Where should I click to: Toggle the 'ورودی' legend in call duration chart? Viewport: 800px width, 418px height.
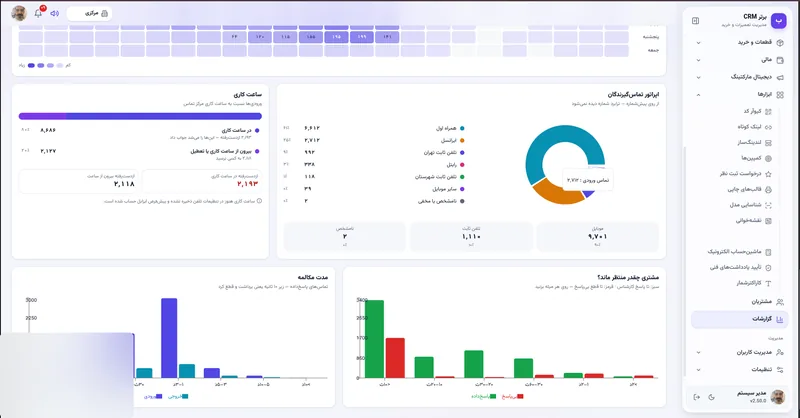(x=153, y=396)
